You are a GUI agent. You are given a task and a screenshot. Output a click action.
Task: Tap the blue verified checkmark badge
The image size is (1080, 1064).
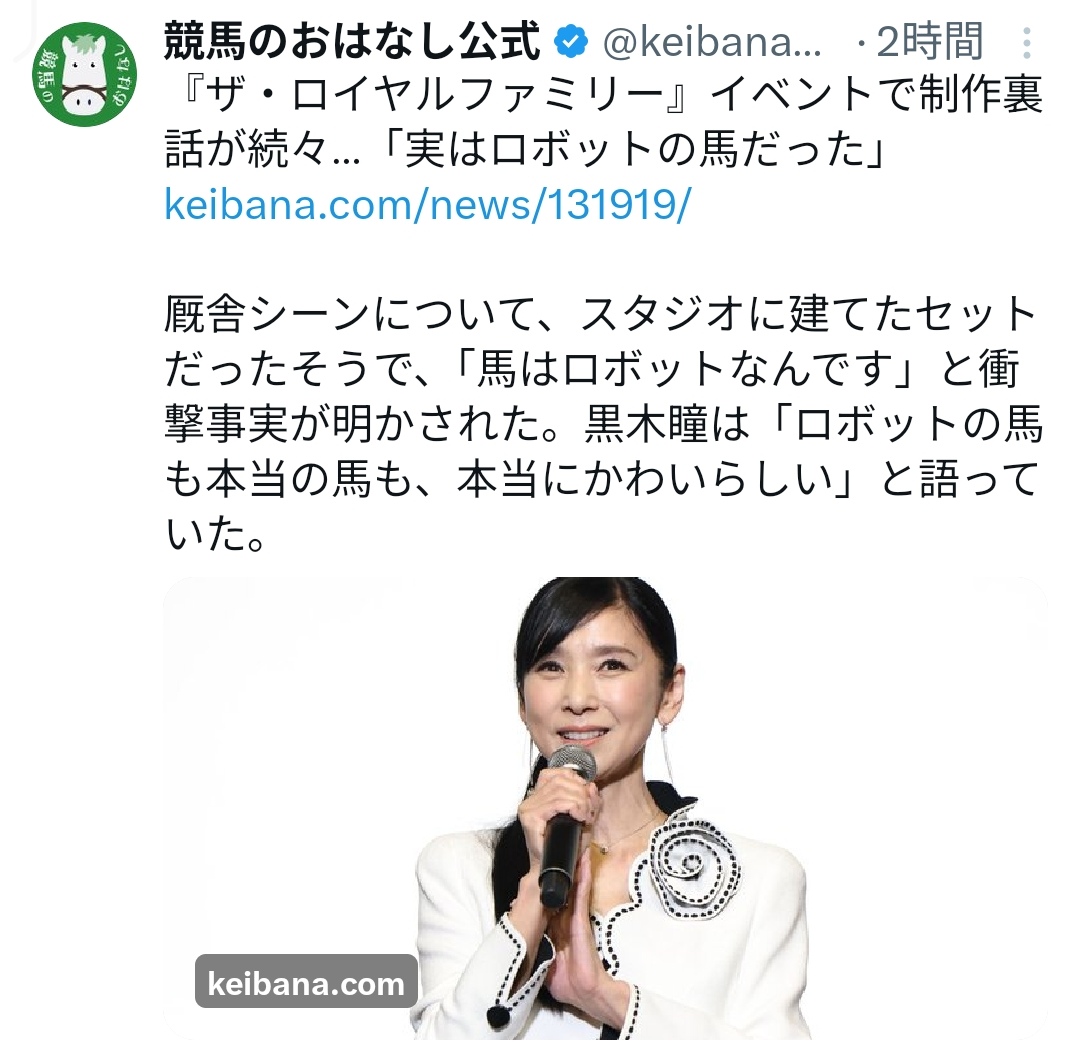[571, 42]
